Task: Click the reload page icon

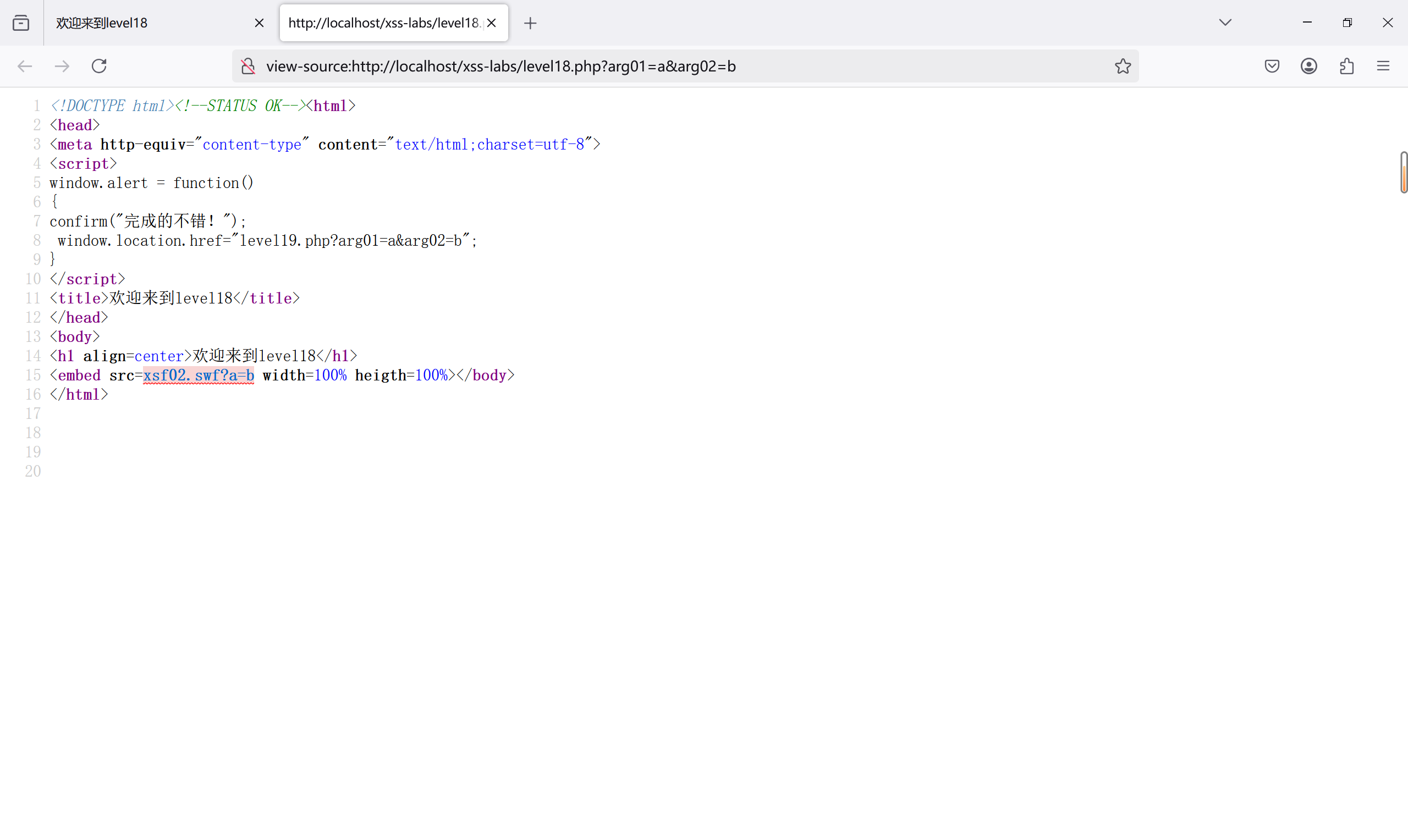Action: click(x=99, y=66)
